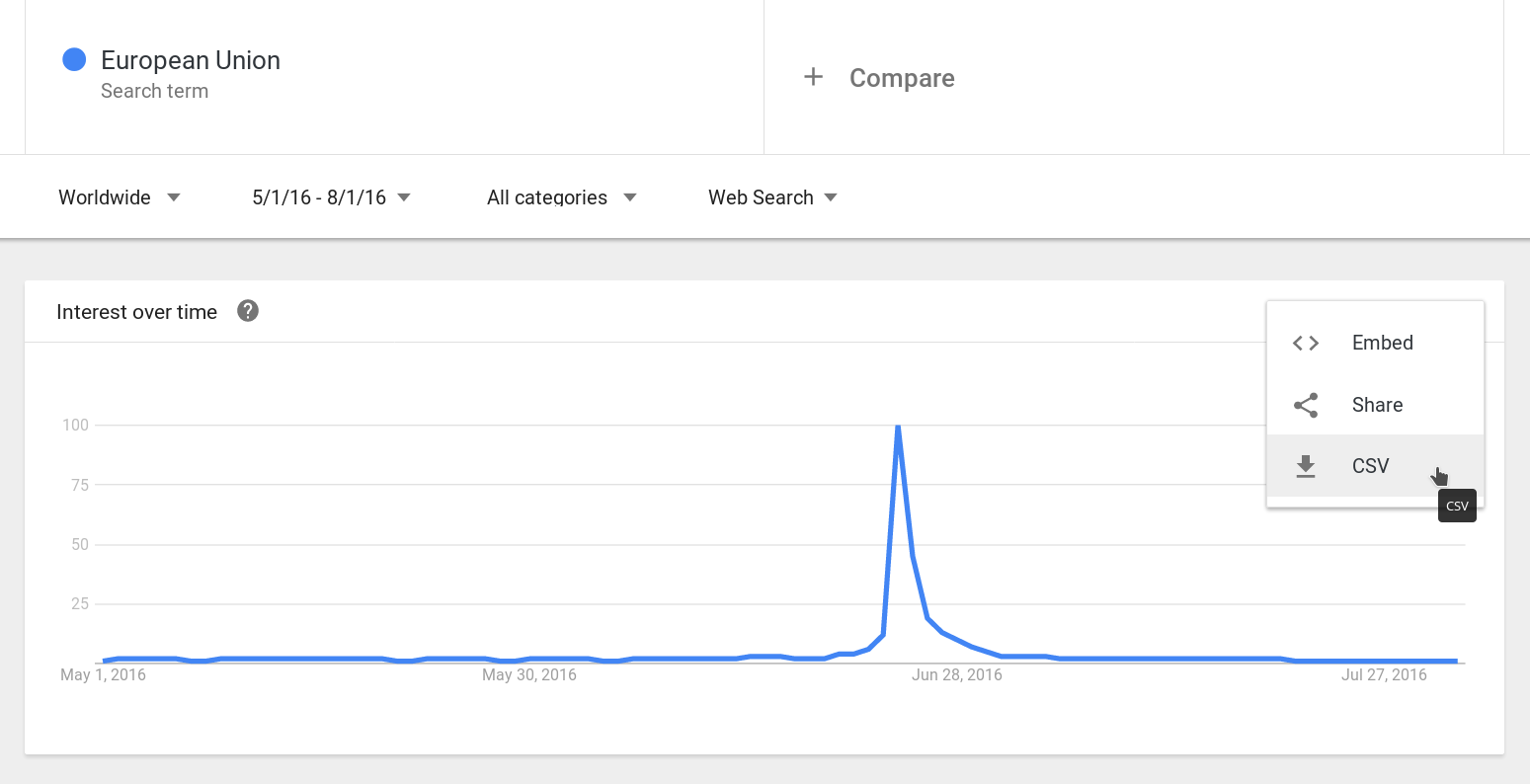Click the Jun 28, 2016 axis label
This screenshot has width=1530, height=784.
tap(956, 675)
